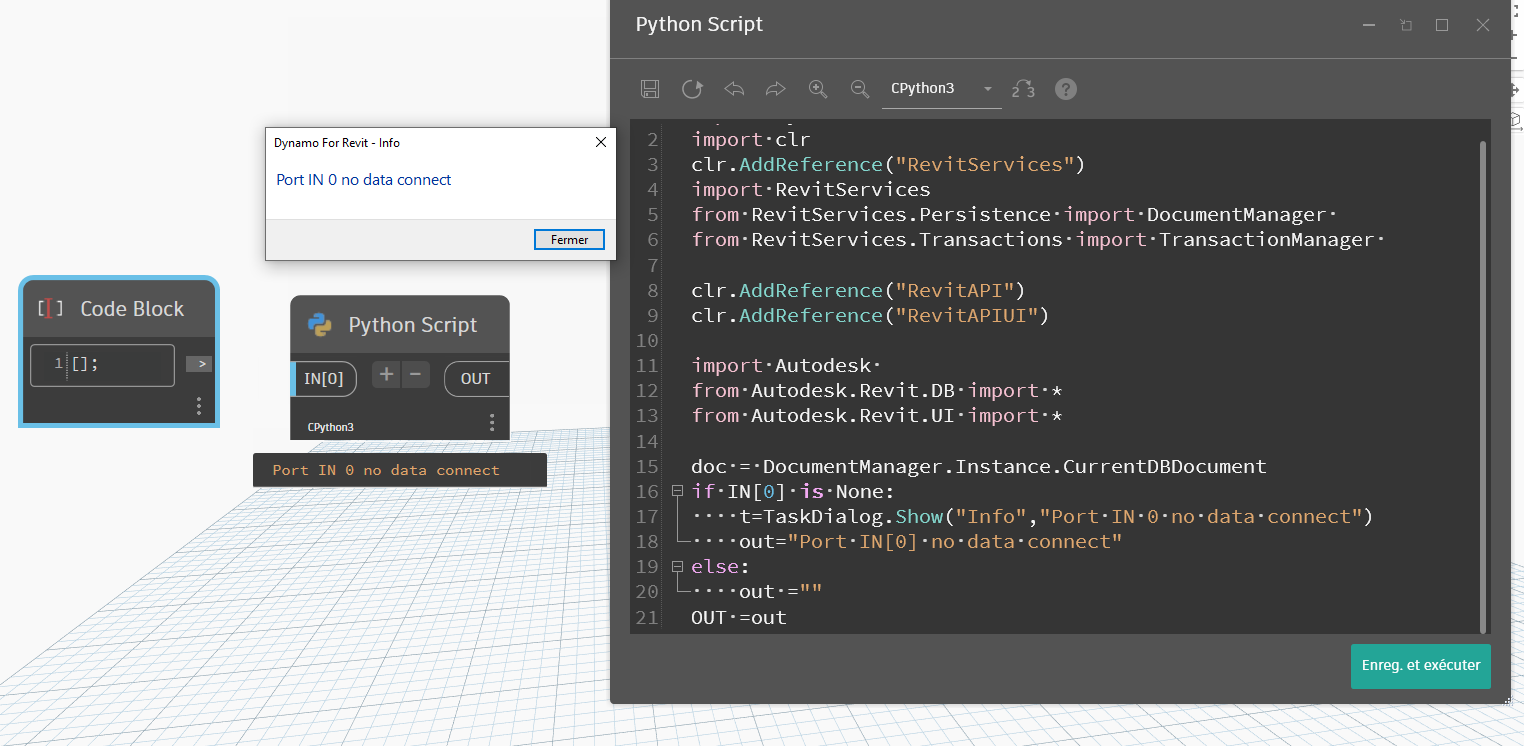Click the Code Block node title

[132, 309]
